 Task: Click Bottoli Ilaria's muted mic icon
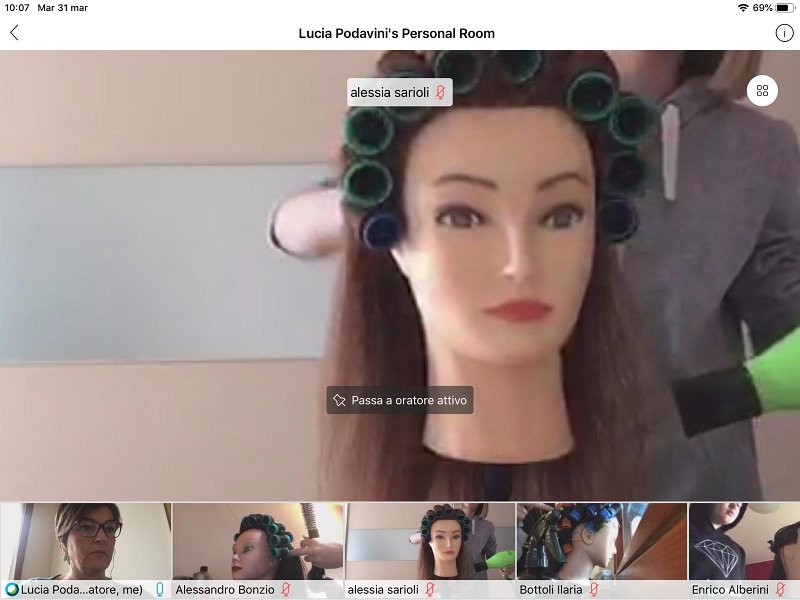coord(593,590)
